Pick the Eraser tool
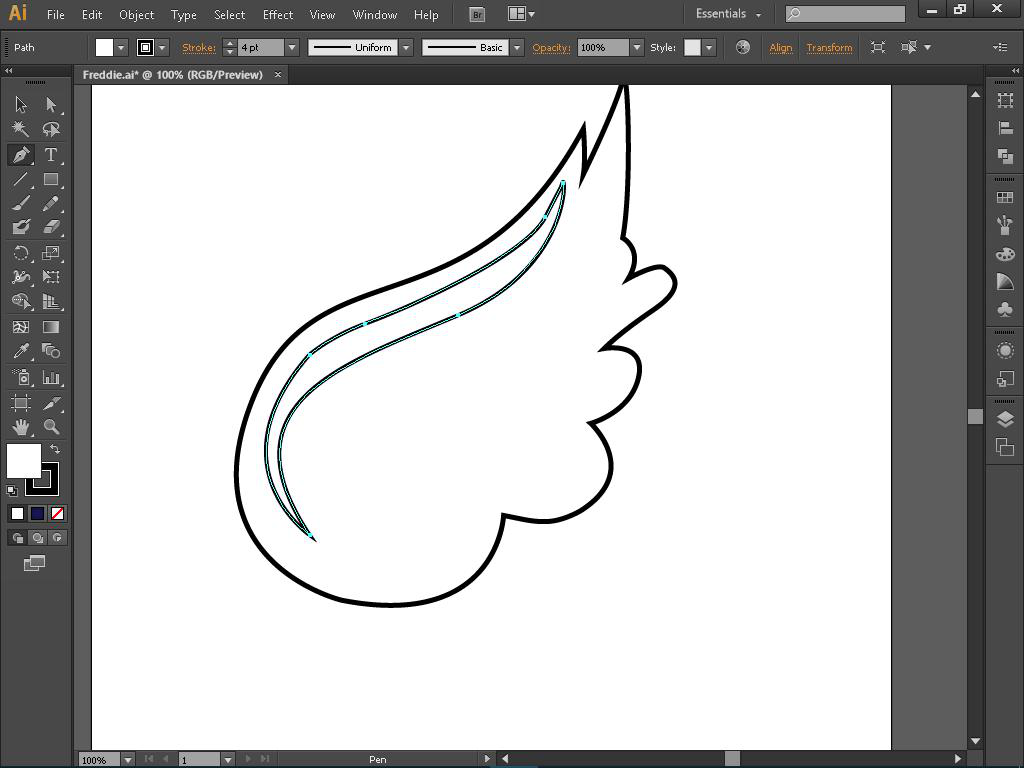Viewport: 1024px width, 768px height. pyautogui.click(x=51, y=228)
